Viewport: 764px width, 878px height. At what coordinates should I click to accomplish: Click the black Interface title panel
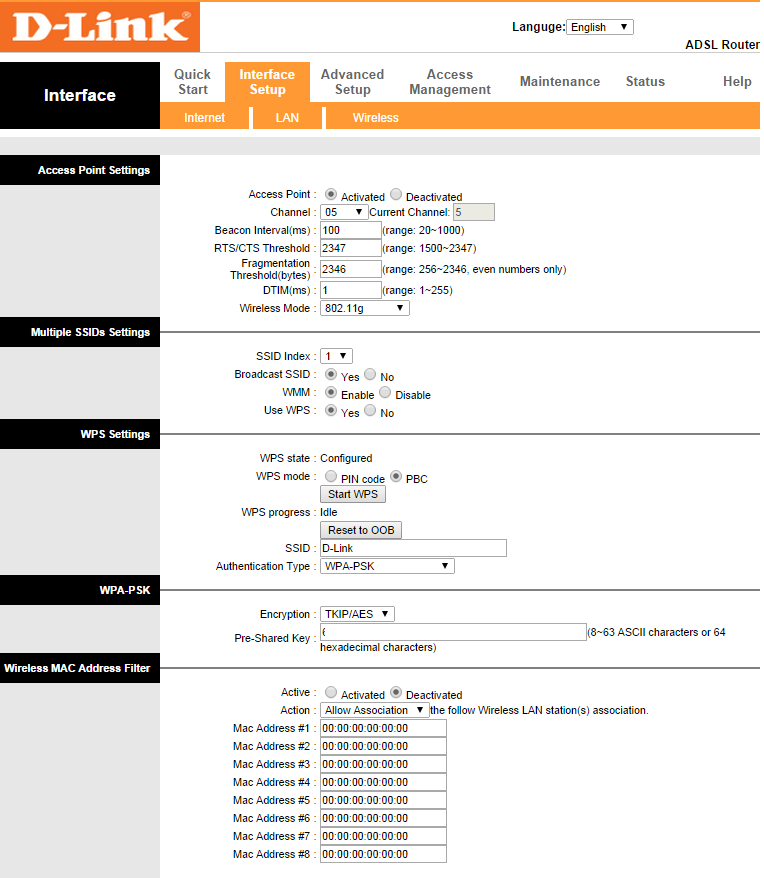click(80, 95)
